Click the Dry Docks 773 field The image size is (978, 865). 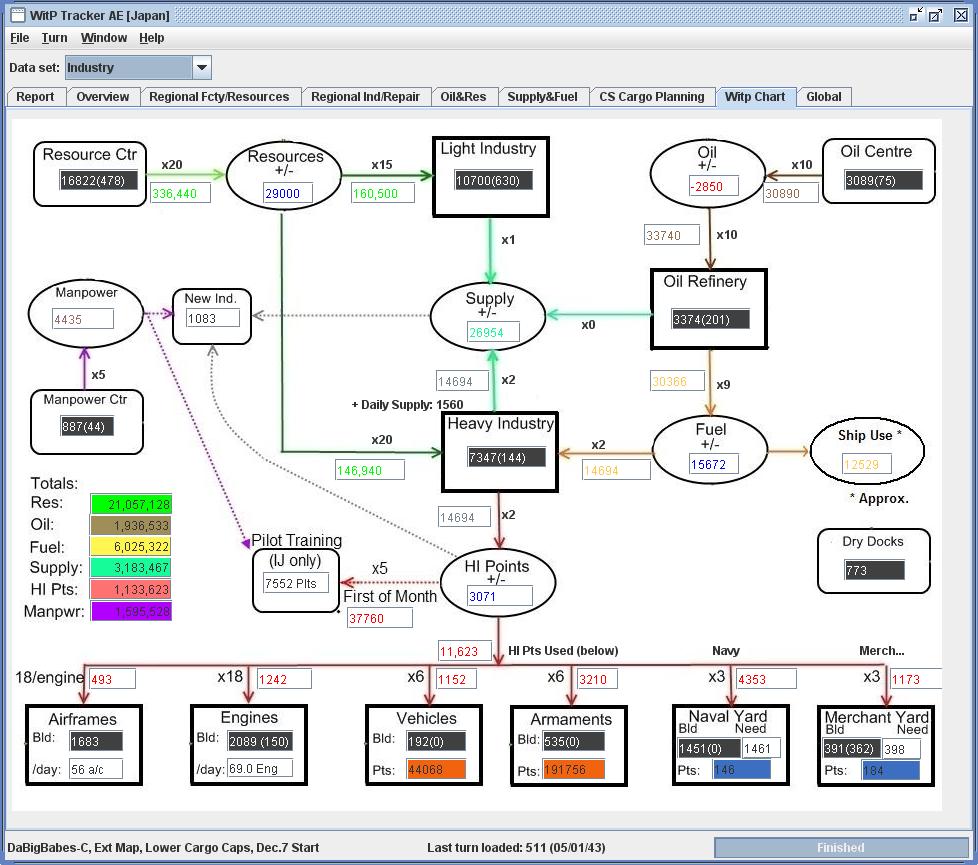pos(874,570)
